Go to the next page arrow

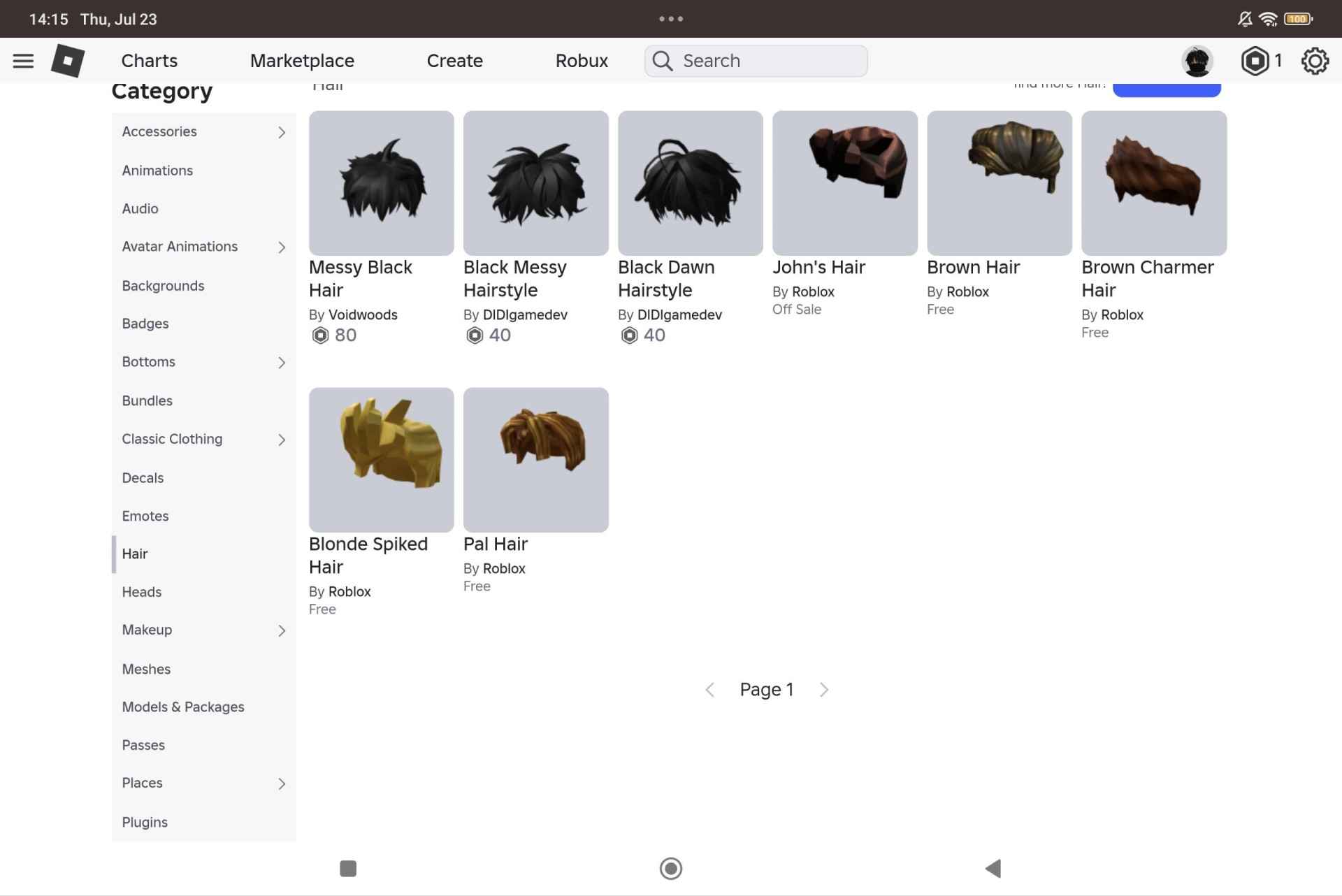click(x=824, y=690)
